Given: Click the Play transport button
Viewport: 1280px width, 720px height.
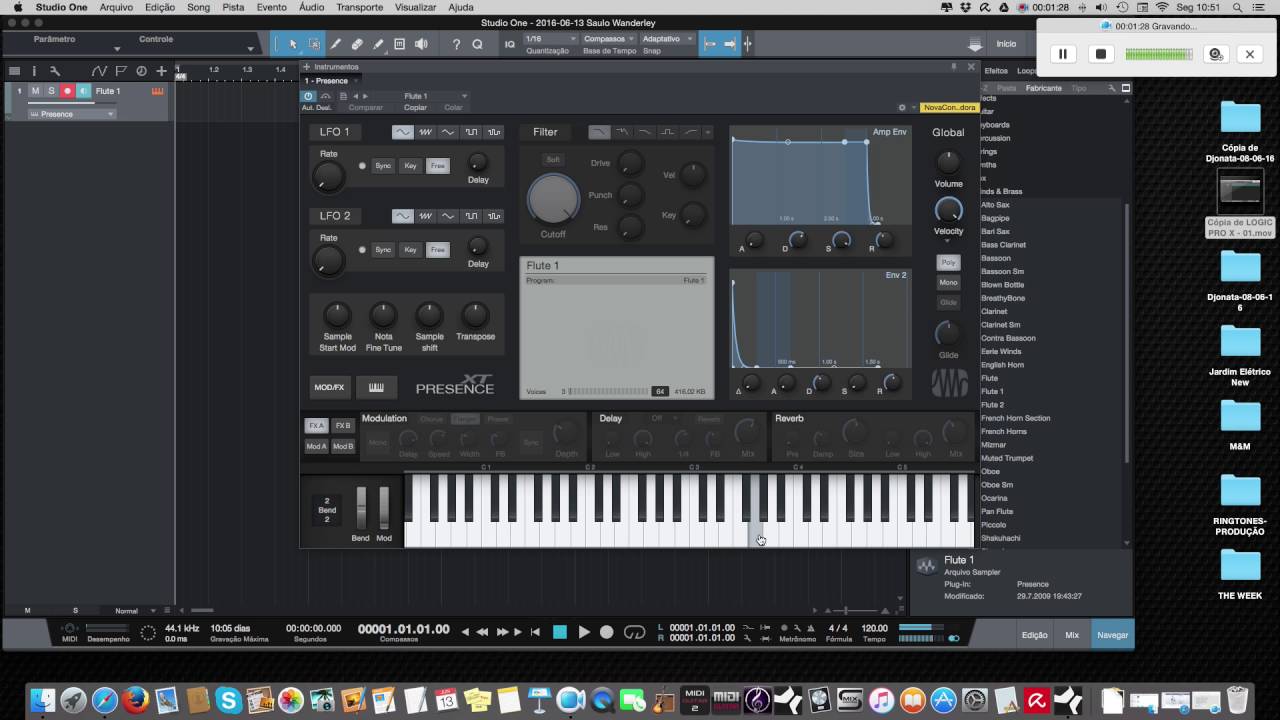Looking at the screenshot, I should (584, 632).
